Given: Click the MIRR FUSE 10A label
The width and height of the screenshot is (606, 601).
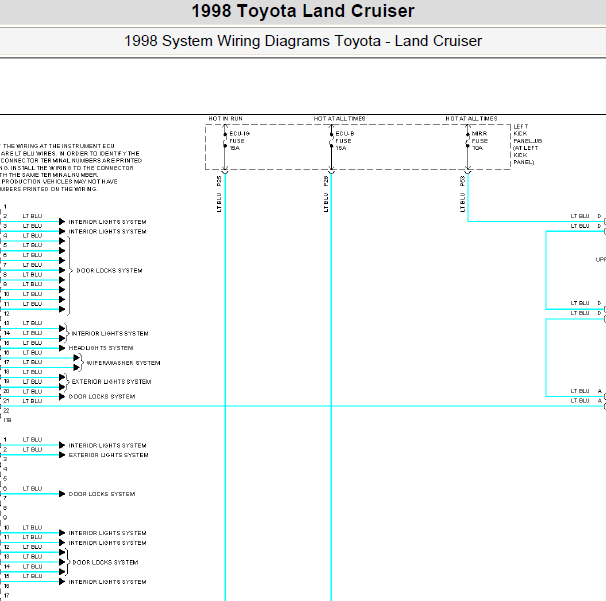Looking at the screenshot, I should [480, 141].
